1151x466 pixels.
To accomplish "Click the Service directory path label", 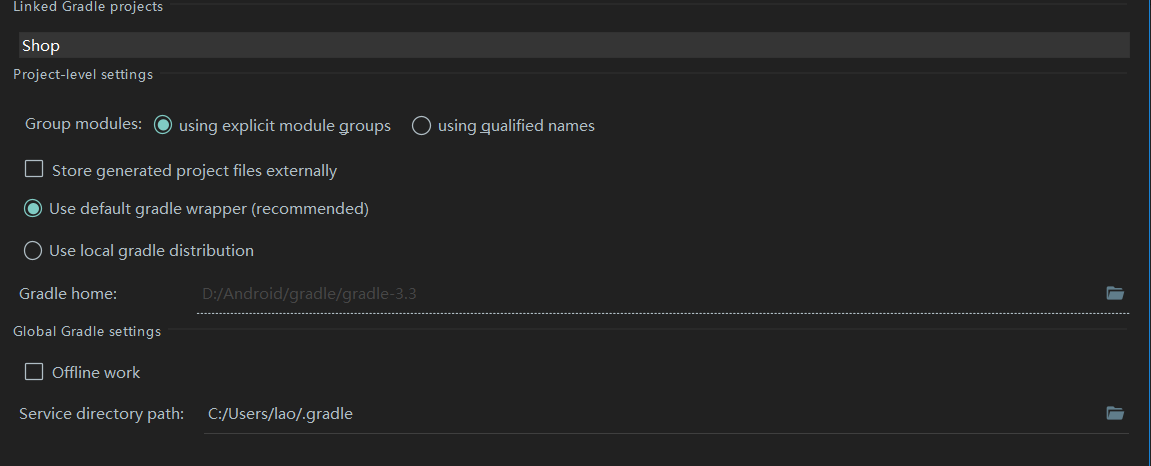I will click(101, 414).
